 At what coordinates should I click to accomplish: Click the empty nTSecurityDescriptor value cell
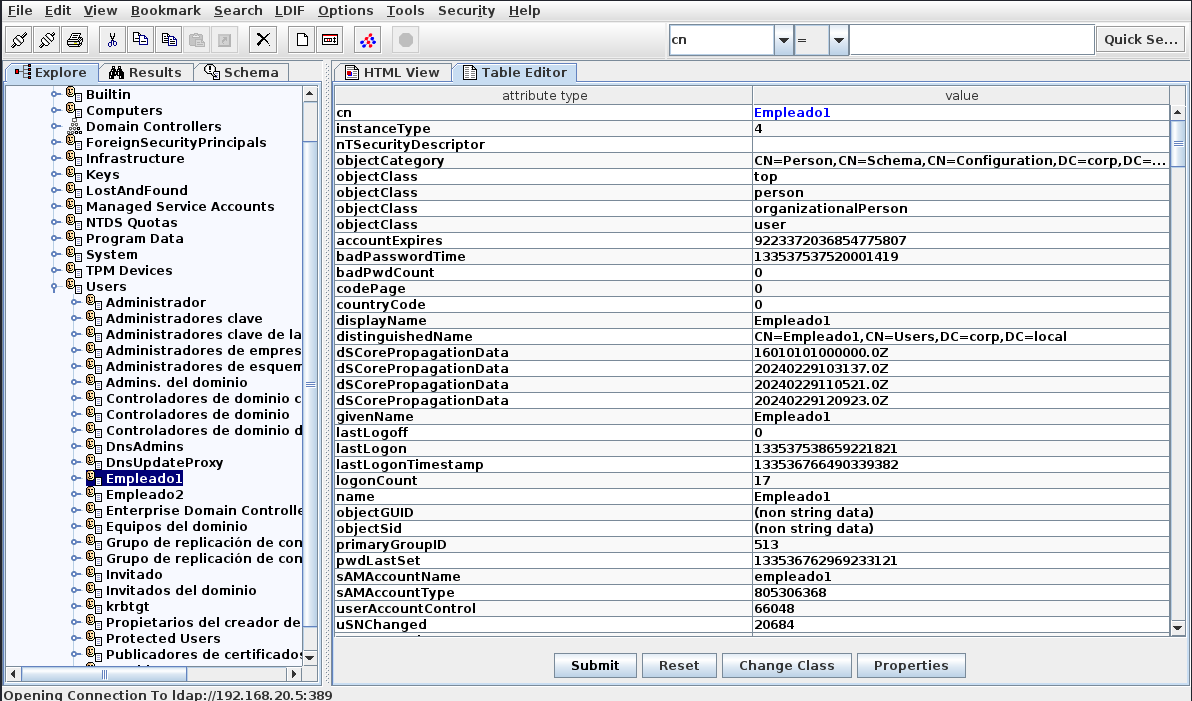(x=961, y=144)
